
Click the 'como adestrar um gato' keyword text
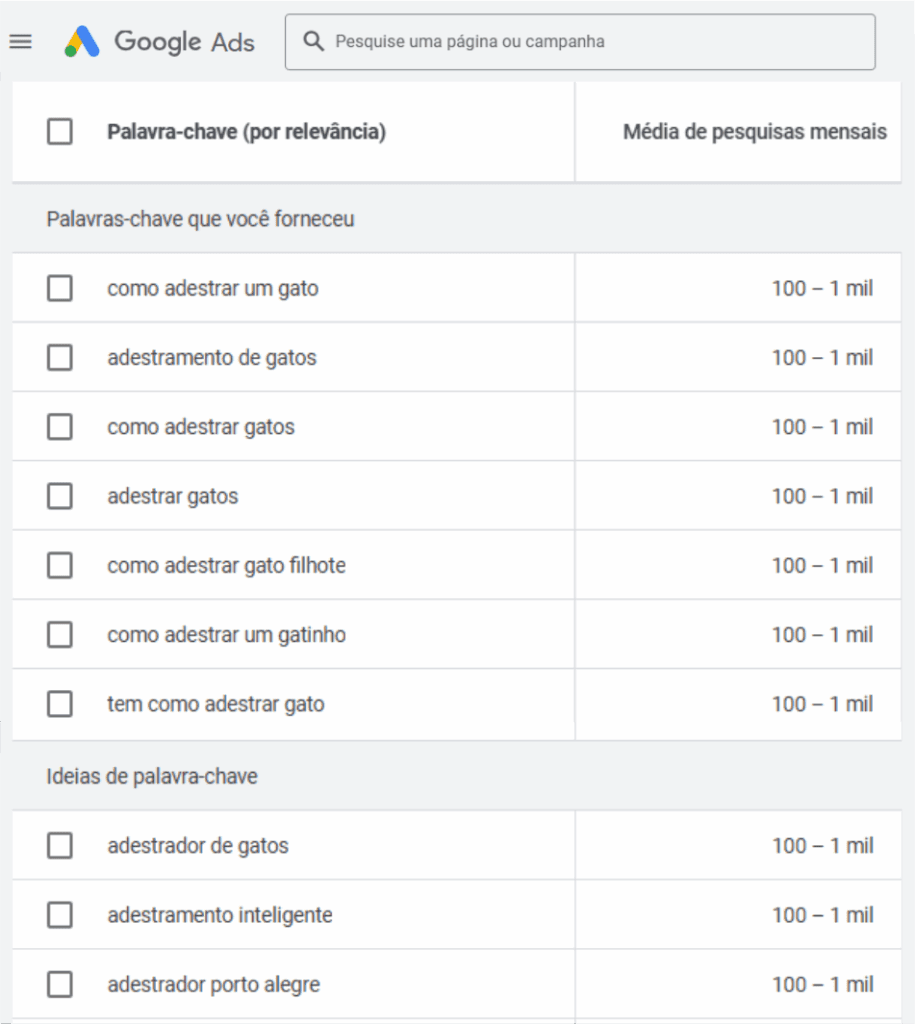pos(213,289)
